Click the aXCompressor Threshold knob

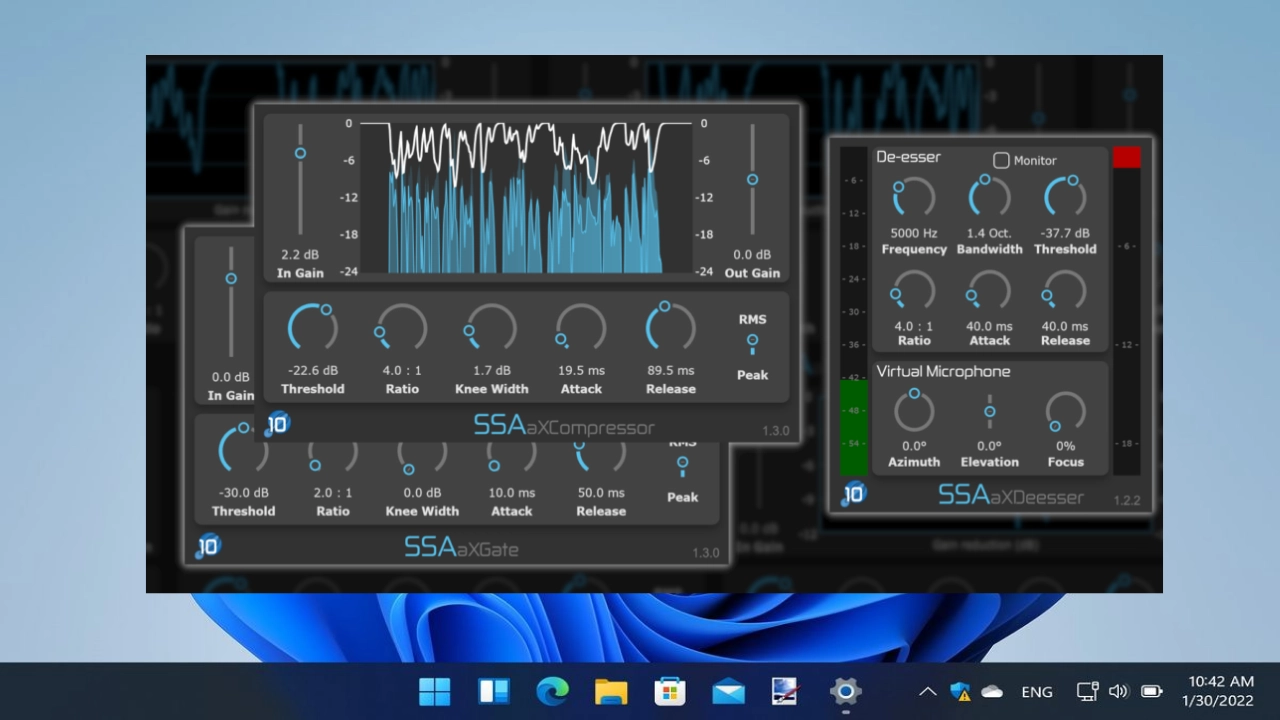pos(313,328)
